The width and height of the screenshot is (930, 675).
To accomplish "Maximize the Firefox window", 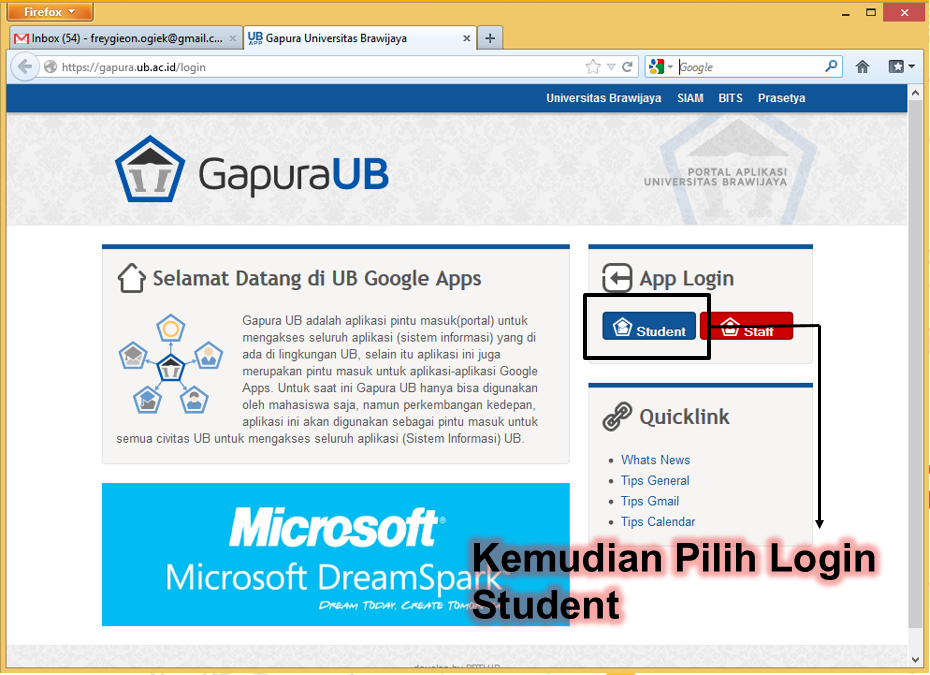I will [871, 12].
